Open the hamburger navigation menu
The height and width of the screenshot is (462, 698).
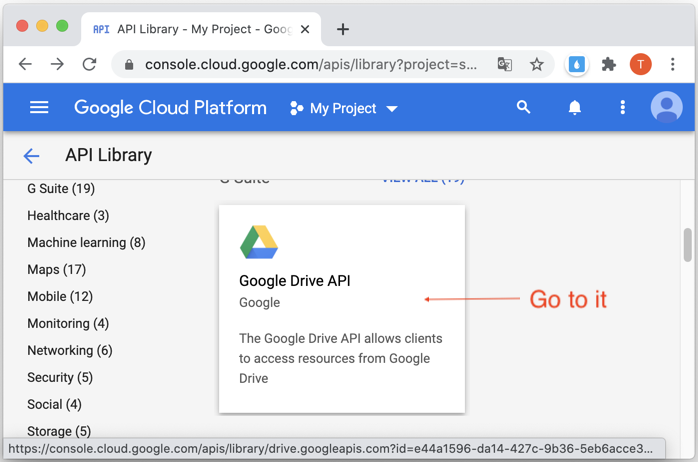coord(39,107)
